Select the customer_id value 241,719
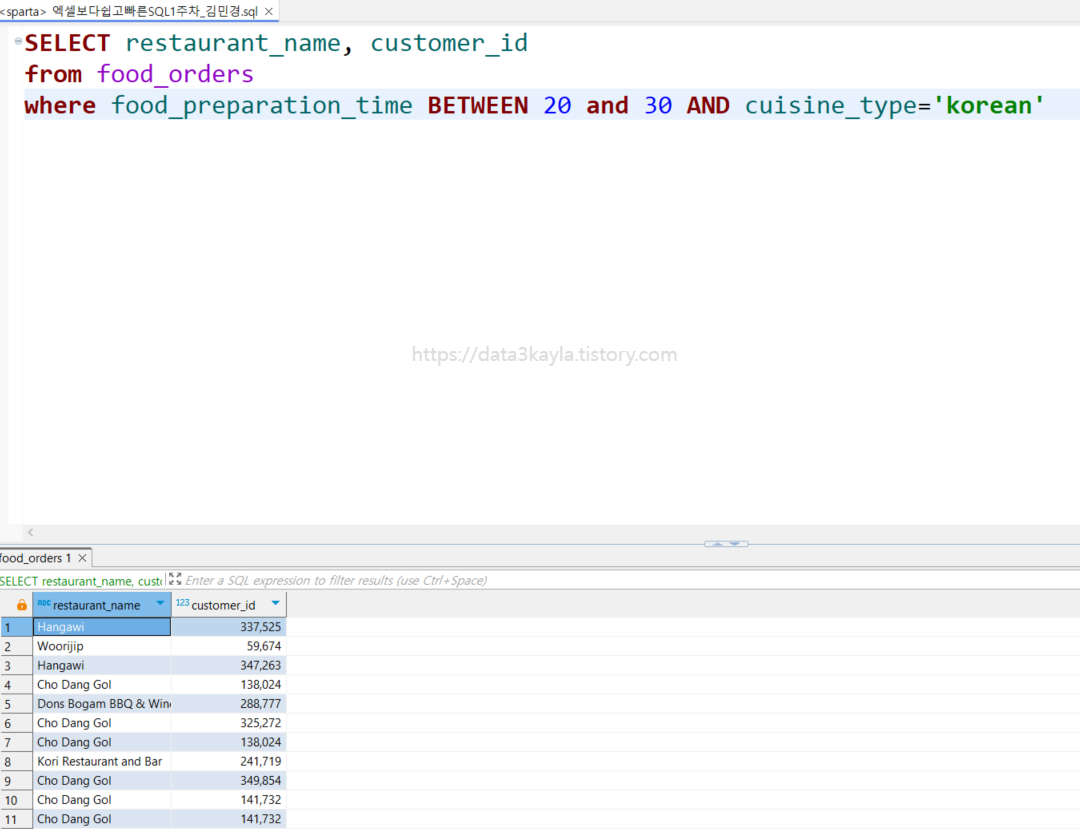The width and height of the screenshot is (1080, 829). click(x=229, y=762)
